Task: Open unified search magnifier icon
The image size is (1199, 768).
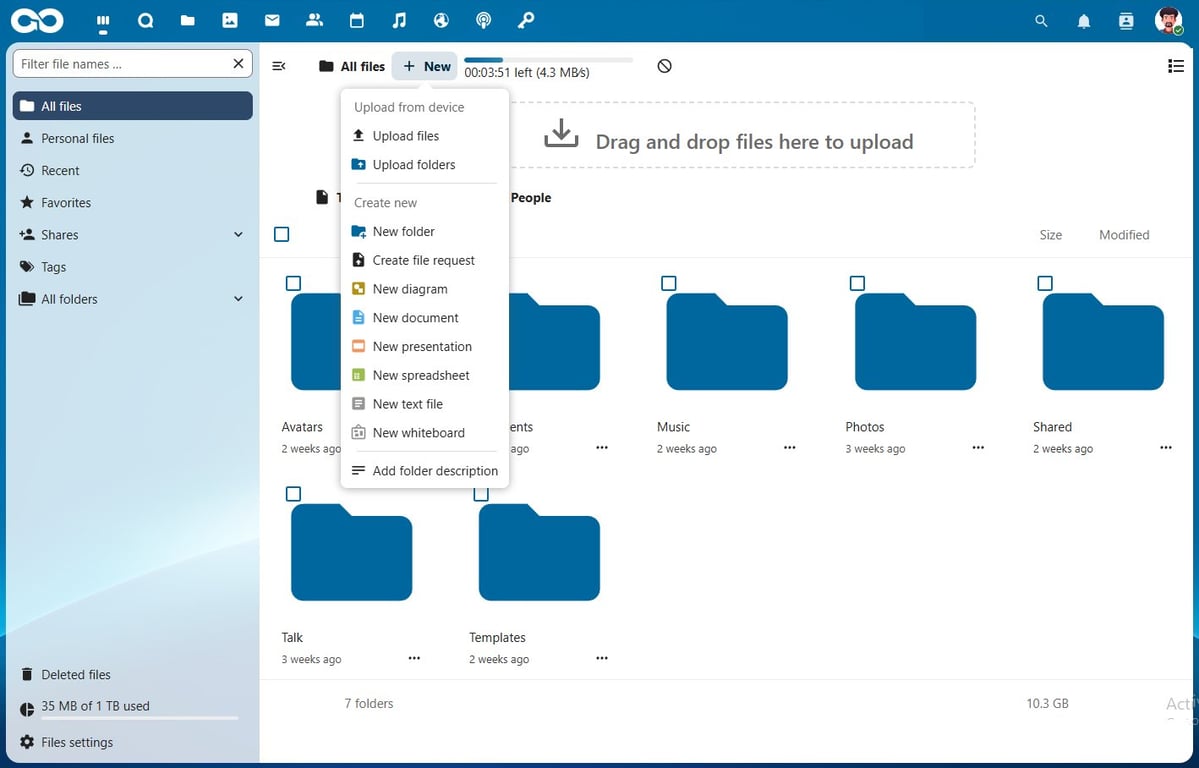Action: 1041,21
